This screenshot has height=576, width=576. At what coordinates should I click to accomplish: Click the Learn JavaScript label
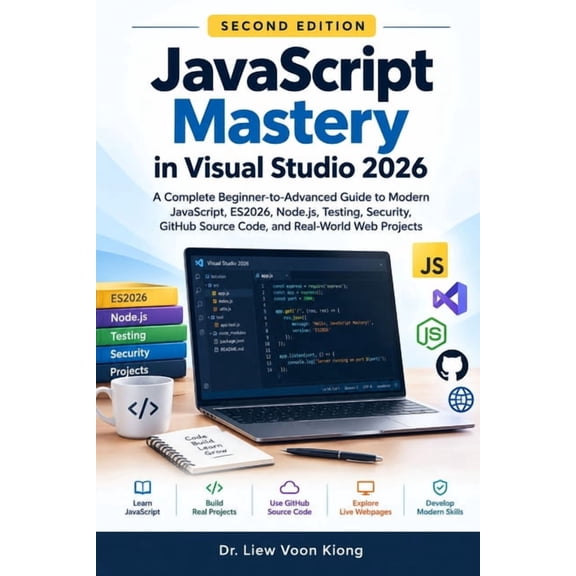pyautogui.click(x=143, y=507)
